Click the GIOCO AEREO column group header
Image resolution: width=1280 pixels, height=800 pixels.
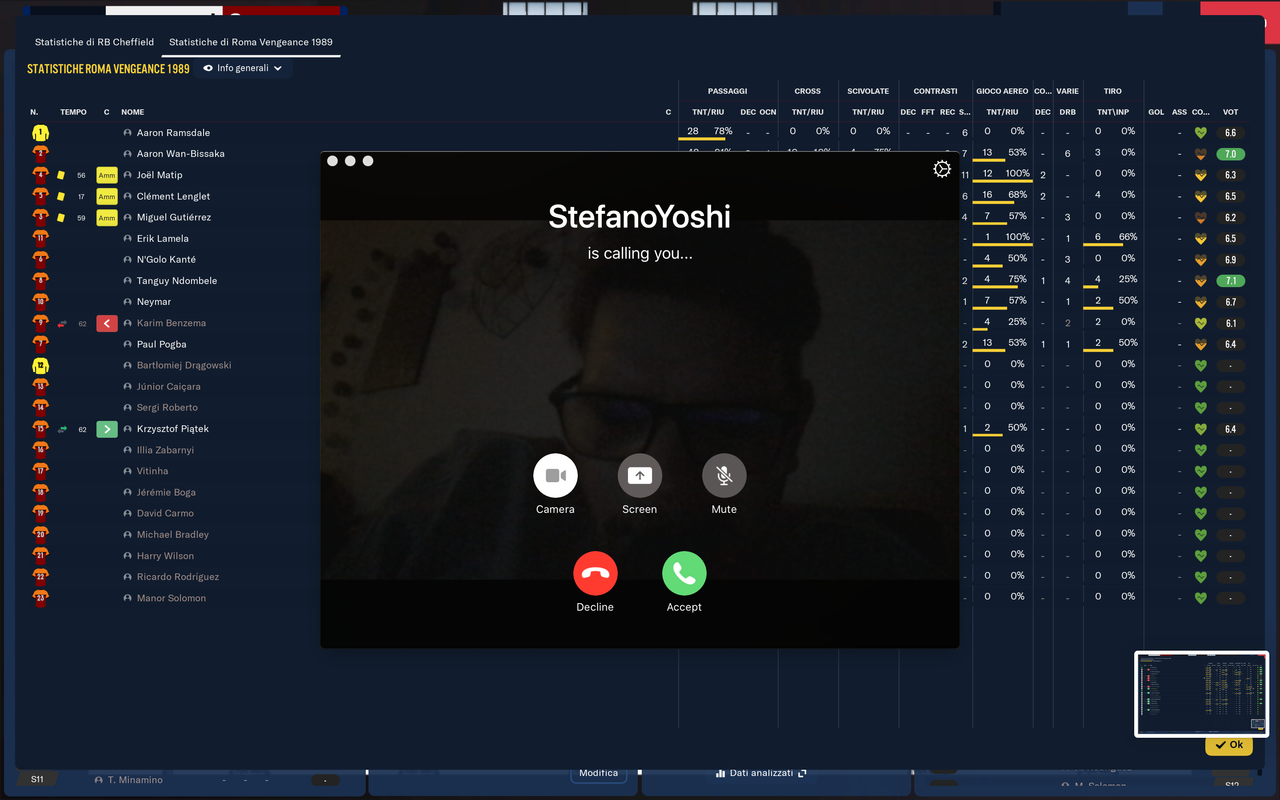1002,91
